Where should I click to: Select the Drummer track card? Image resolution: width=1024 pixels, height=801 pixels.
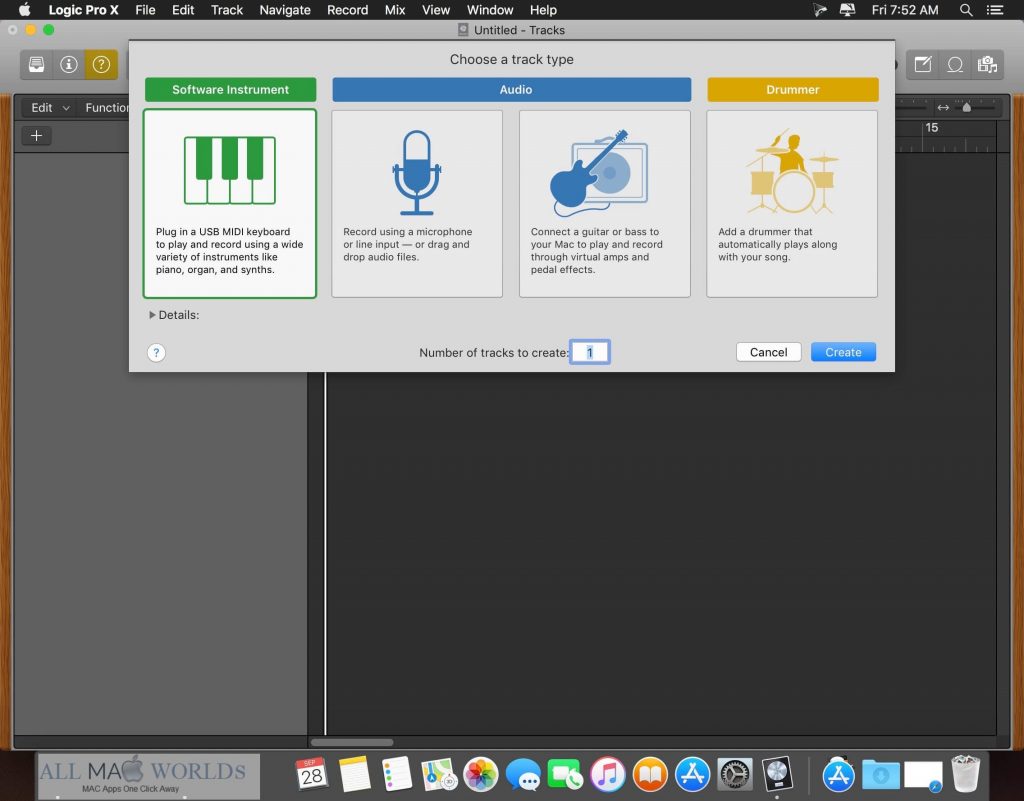(x=792, y=204)
